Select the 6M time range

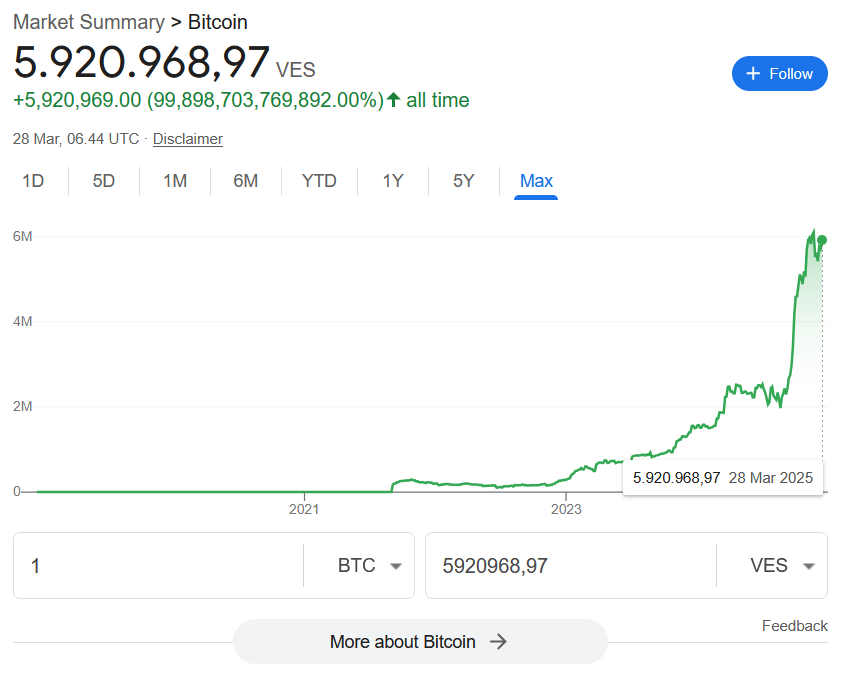pos(245,181)
